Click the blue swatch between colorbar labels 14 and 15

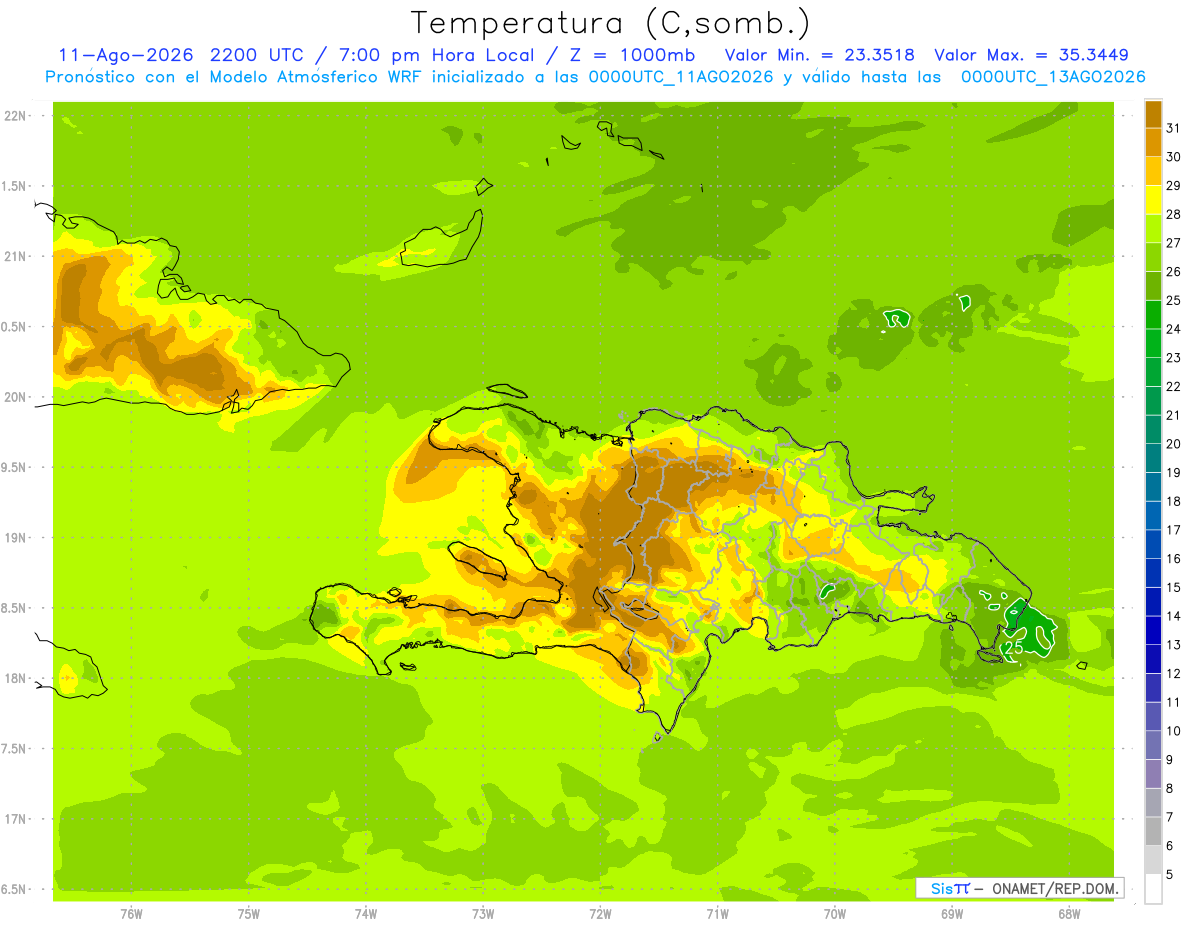(1153, 602)
